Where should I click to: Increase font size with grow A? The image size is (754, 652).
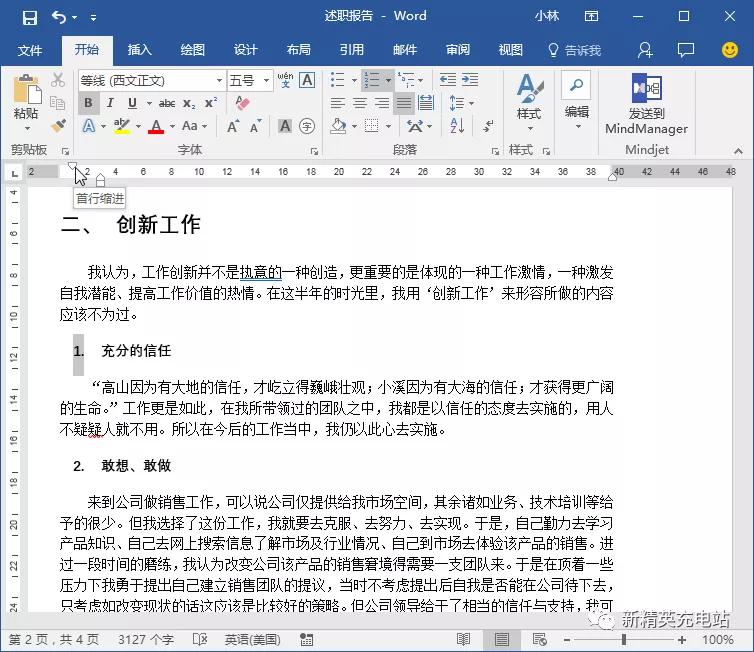(x=233, y=126)
